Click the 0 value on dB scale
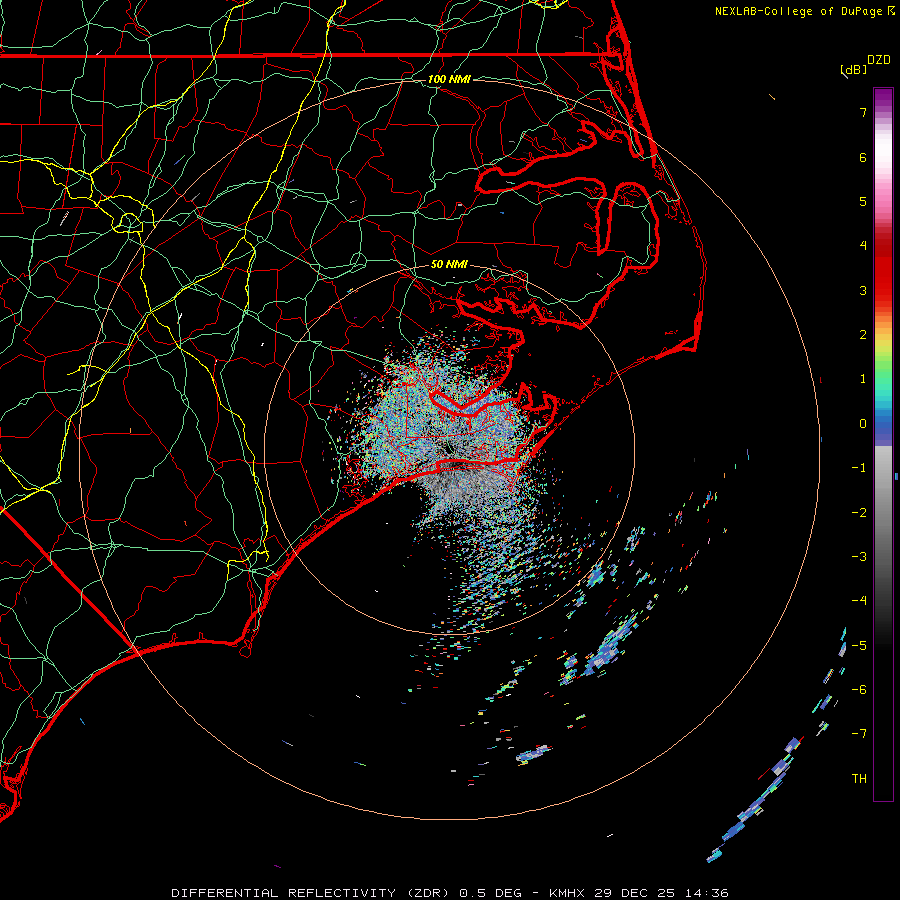900x900 pixels. pyautogui.click(x=863, y=424)
